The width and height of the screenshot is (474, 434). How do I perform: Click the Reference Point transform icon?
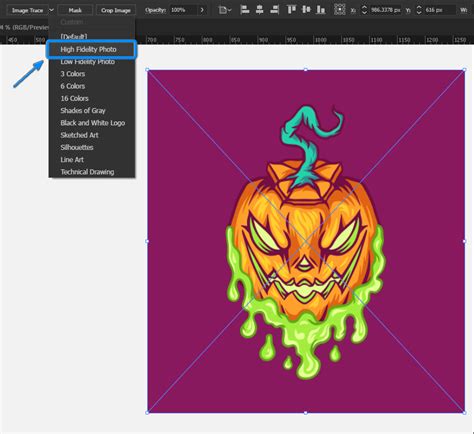pos(340,10)
